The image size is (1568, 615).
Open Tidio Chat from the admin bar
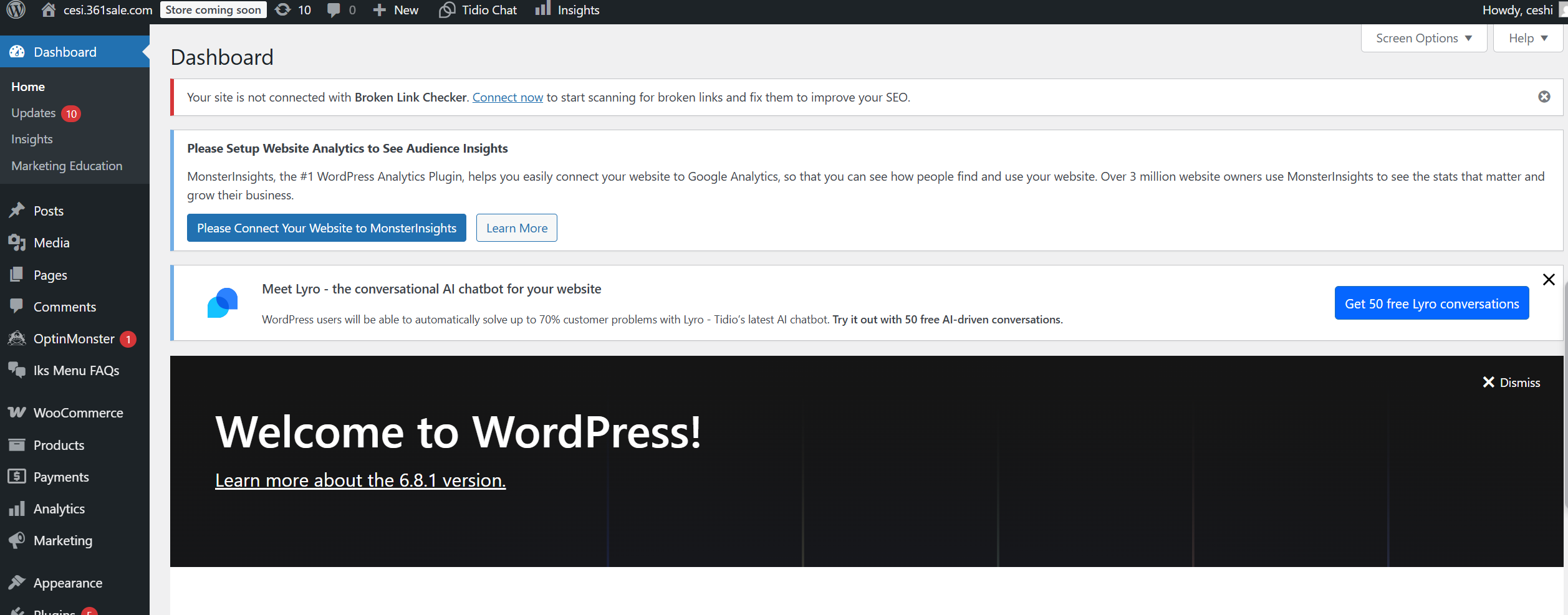[478, 10]
